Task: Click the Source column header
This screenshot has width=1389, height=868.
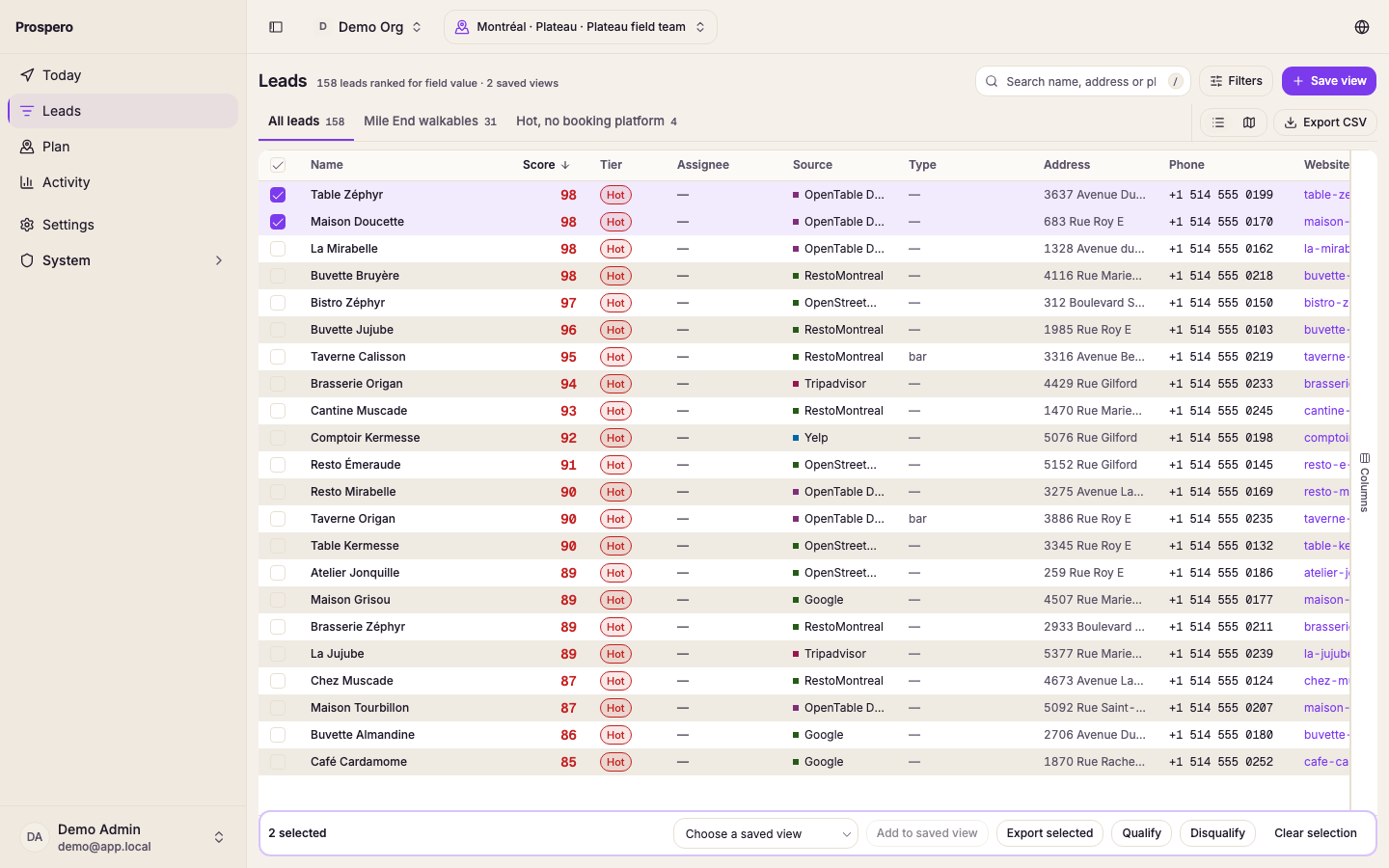Action: (812, 165)
